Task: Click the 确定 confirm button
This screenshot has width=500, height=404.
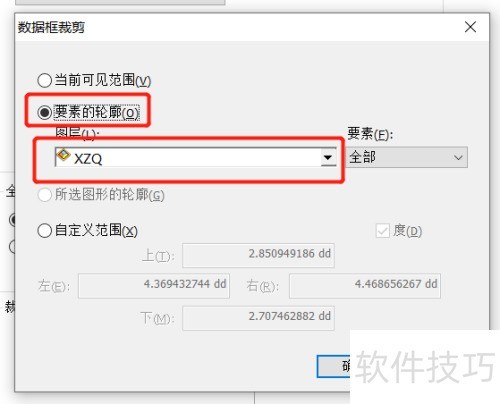Action: click(x=333, y=366)
